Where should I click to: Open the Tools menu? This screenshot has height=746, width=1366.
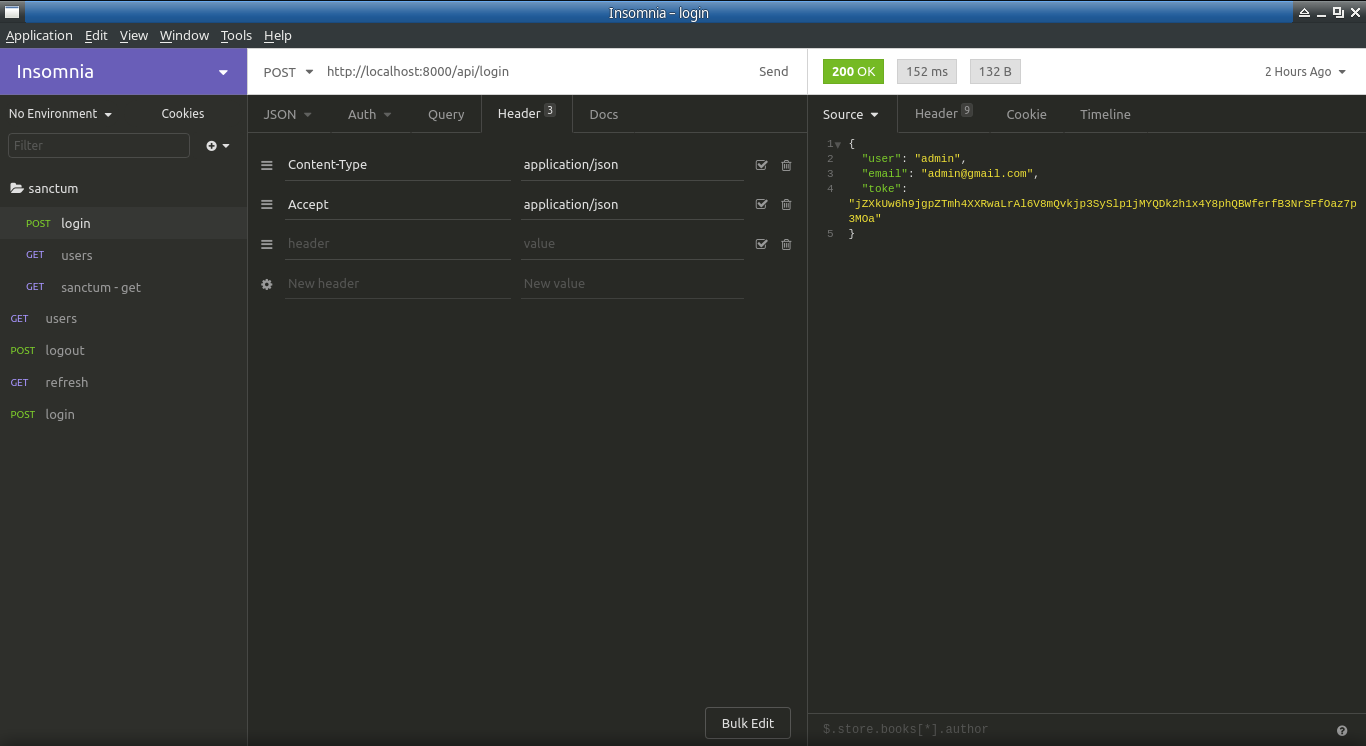click(x=237, y=36)
